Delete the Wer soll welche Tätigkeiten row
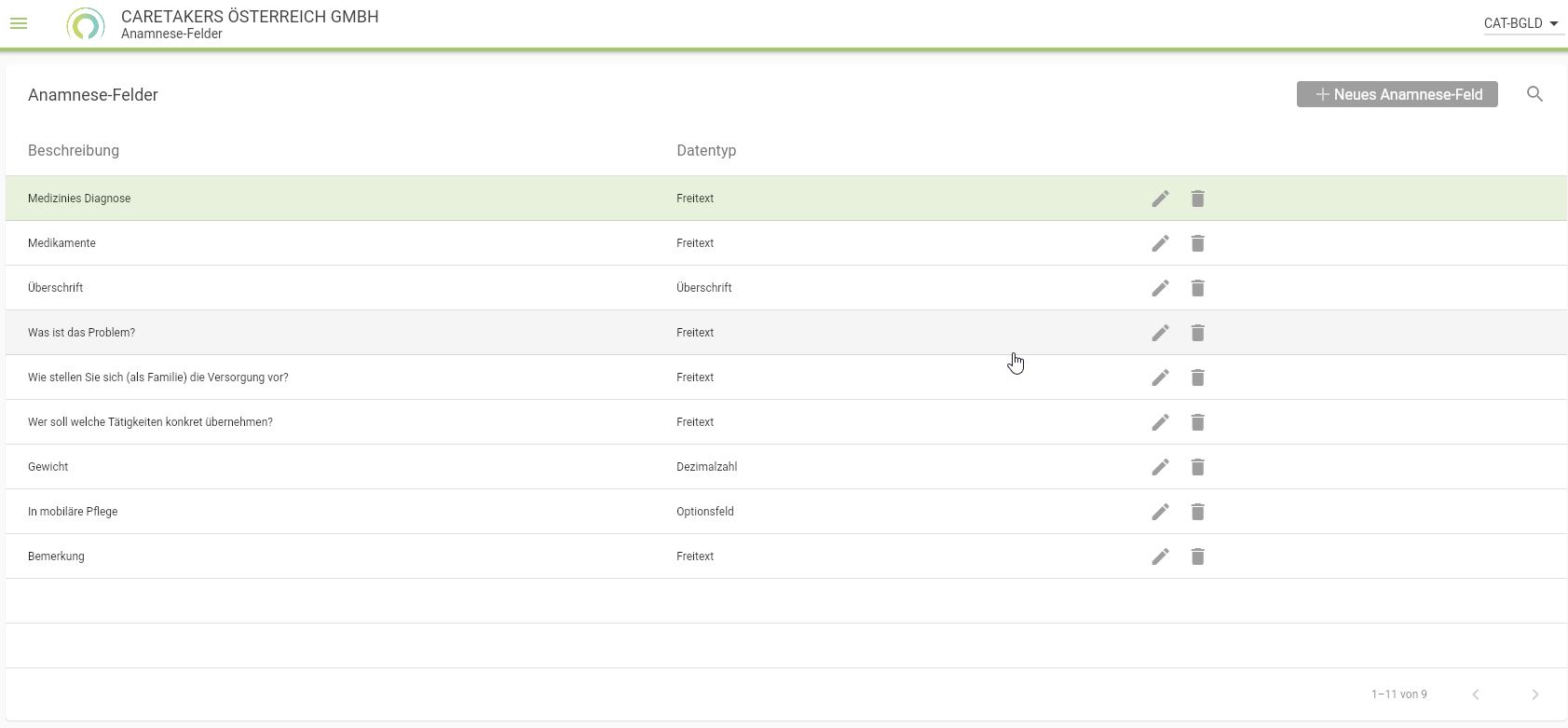This screenshot has height=728, width=1568. (1197, 422)
